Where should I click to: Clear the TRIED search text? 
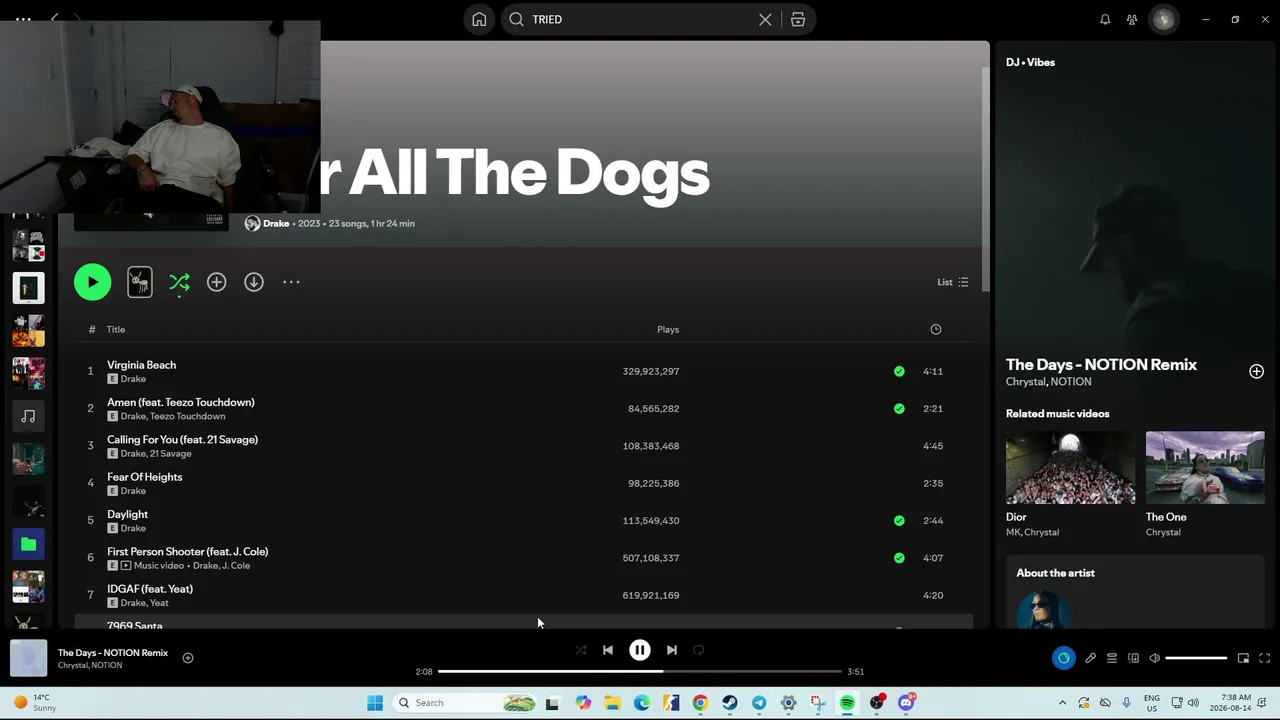[765, 19]
